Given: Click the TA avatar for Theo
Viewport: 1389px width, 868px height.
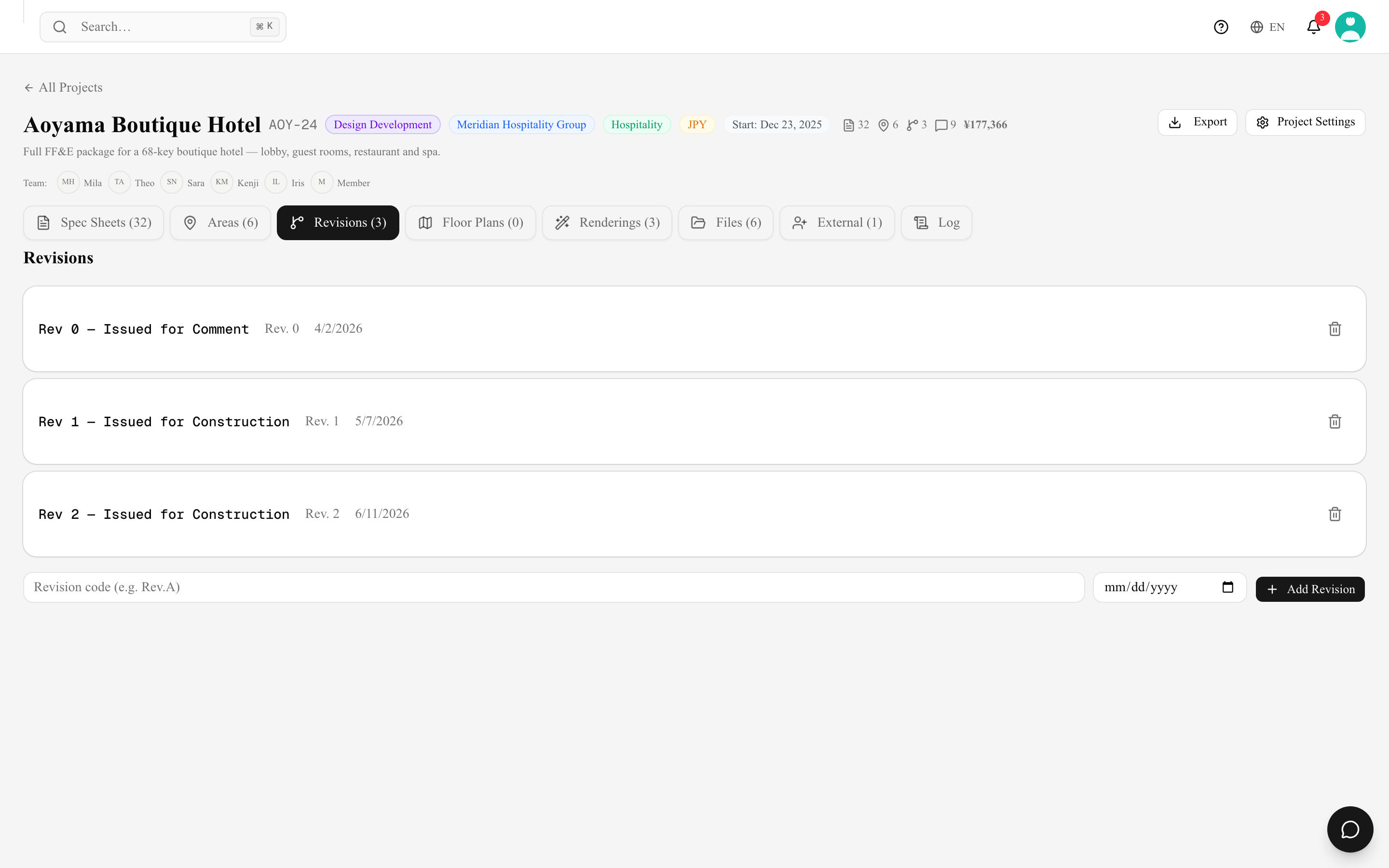Looking at the screenshot, I should [x=120, y=182].
